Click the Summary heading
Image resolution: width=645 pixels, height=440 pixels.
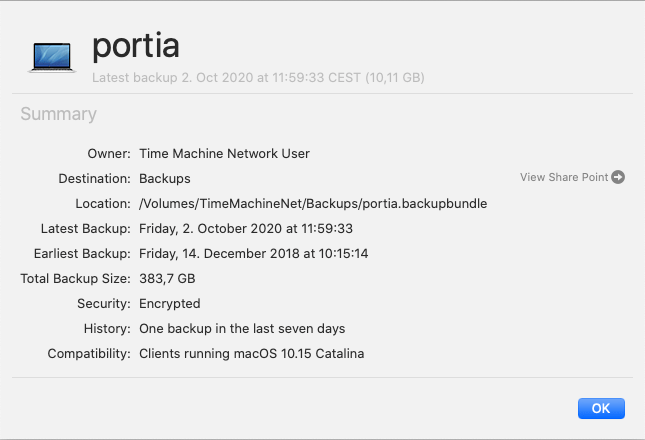point(58,114)
